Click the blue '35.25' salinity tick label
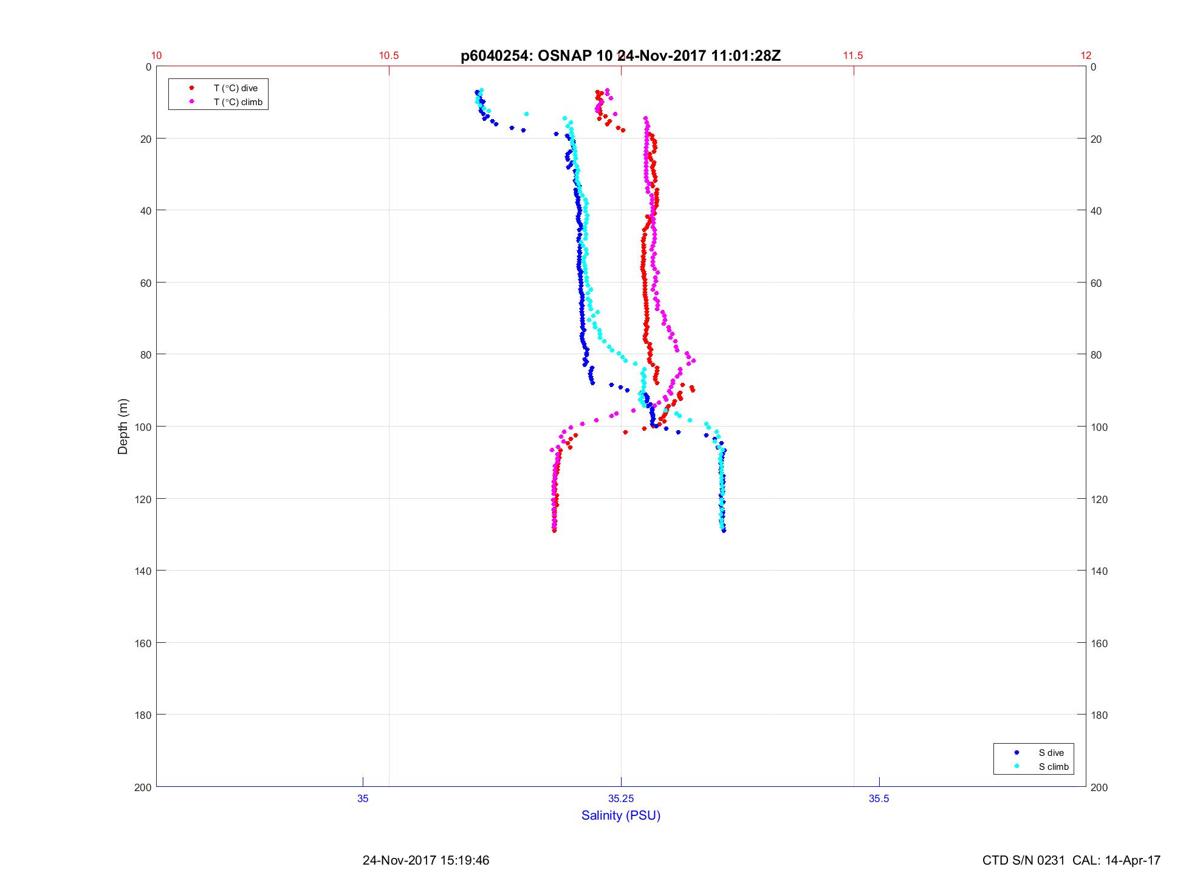This screenshot has height=885, width=1200. (x=621, y=798)
